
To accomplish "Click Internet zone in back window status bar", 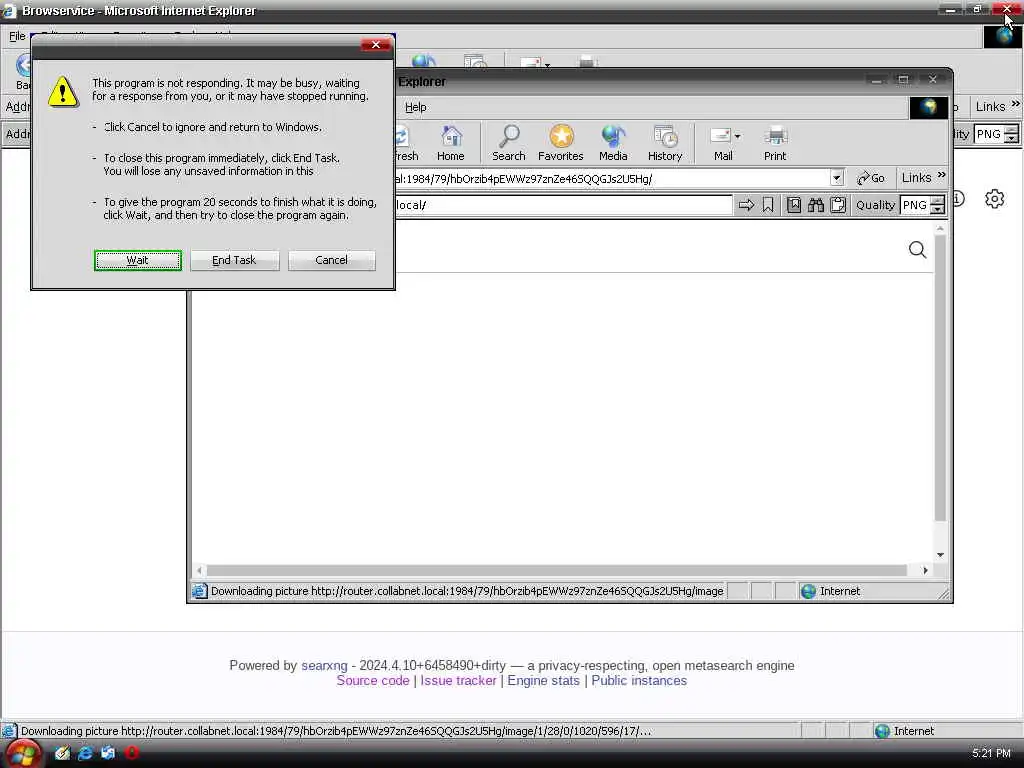I will [x=904, y=731].
